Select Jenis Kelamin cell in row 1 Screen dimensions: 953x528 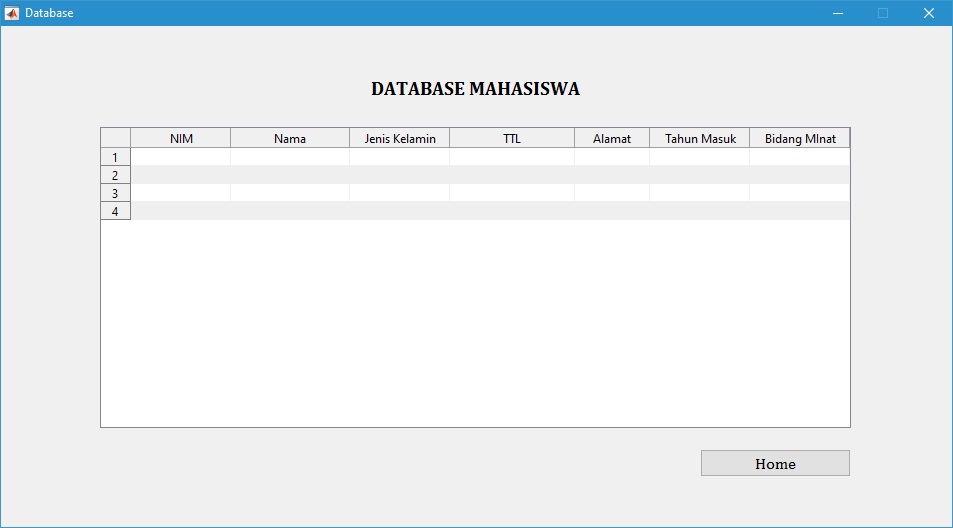point(400,157)
